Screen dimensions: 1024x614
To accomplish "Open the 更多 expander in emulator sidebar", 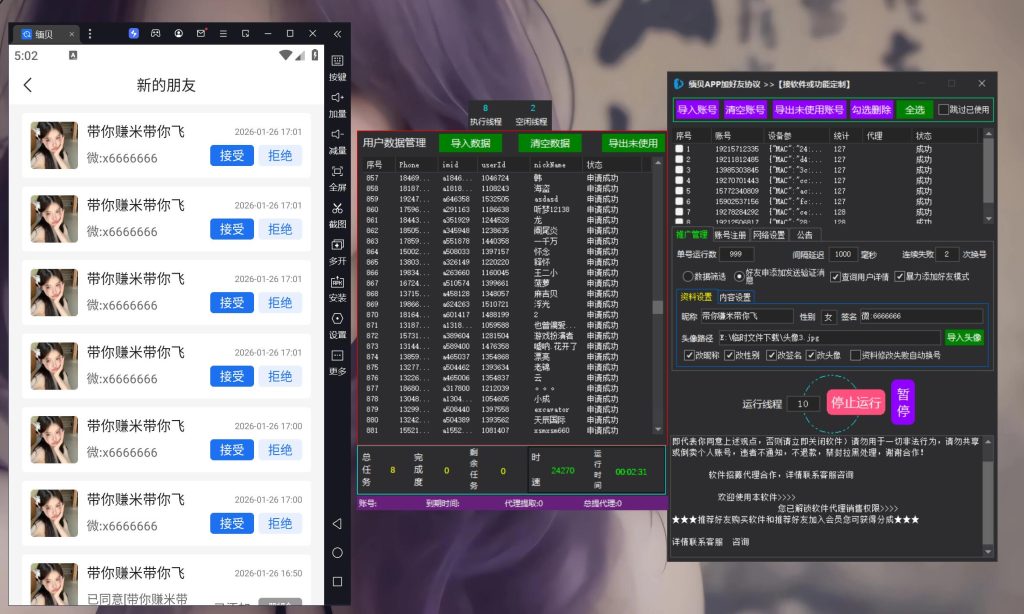I will point(337,356).
